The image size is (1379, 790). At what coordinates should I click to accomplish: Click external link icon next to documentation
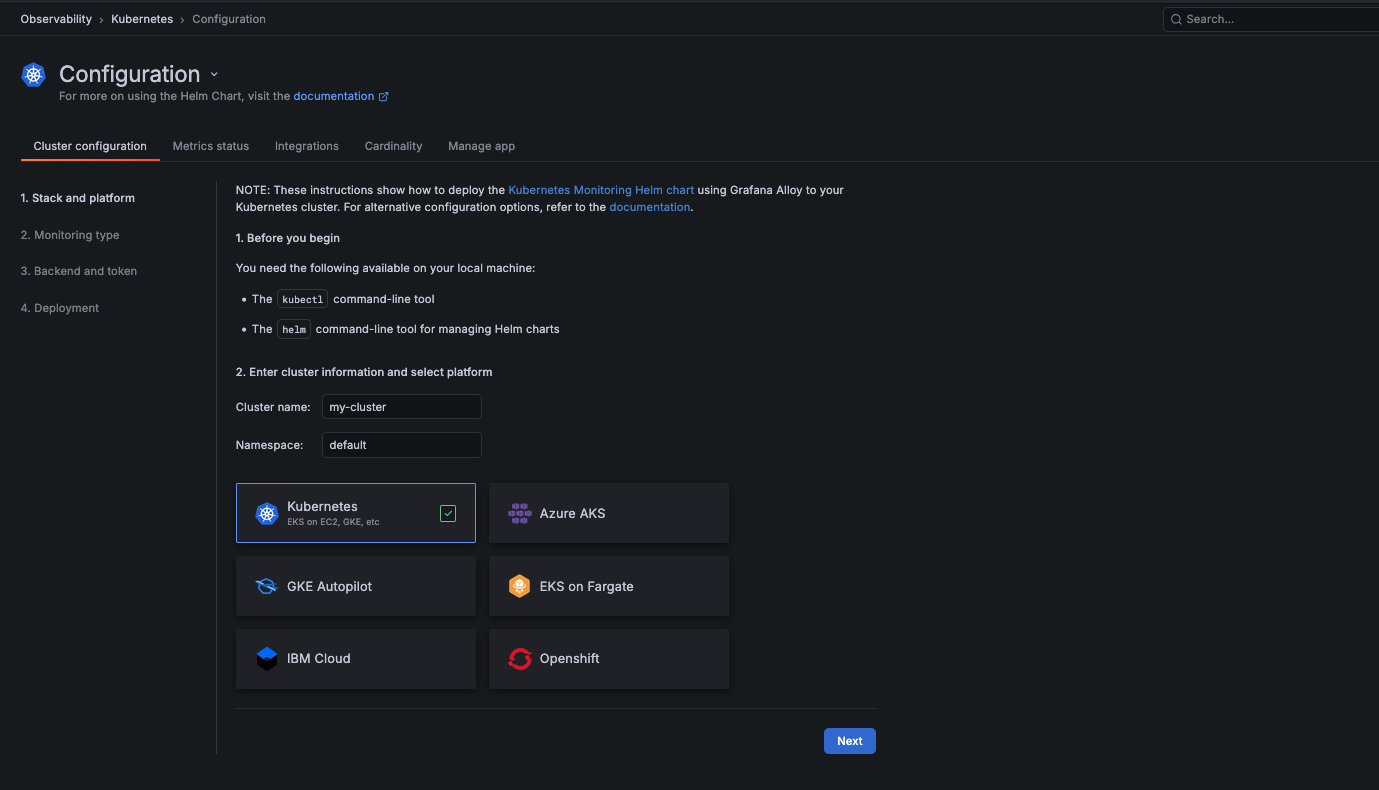pyautogui.click(x=383, y=97)
